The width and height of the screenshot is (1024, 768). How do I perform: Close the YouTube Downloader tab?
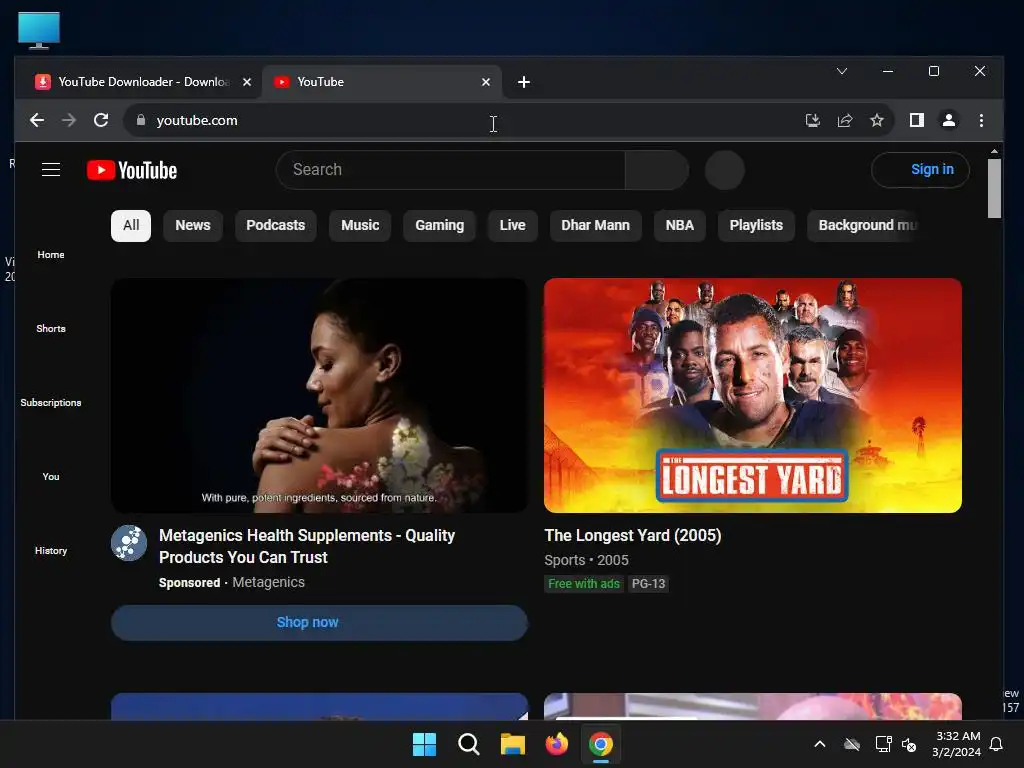(x=247, y=82)
